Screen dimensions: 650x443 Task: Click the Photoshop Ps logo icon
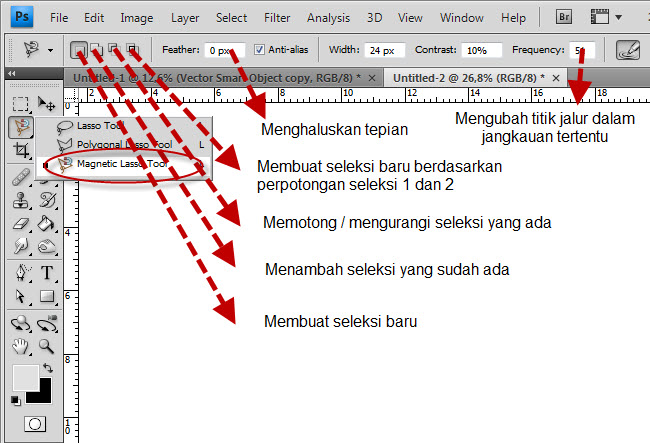tap(22, 17)
